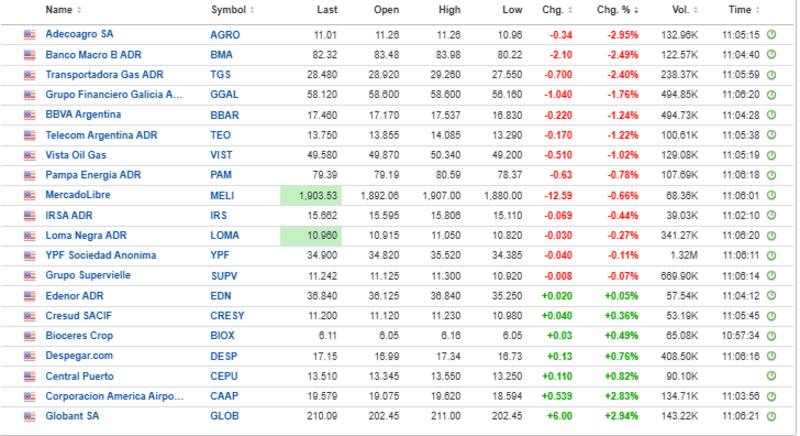This screenshot has height=436, width=800.
Task: Sort the table by the Name column
Action: point(62,10)
